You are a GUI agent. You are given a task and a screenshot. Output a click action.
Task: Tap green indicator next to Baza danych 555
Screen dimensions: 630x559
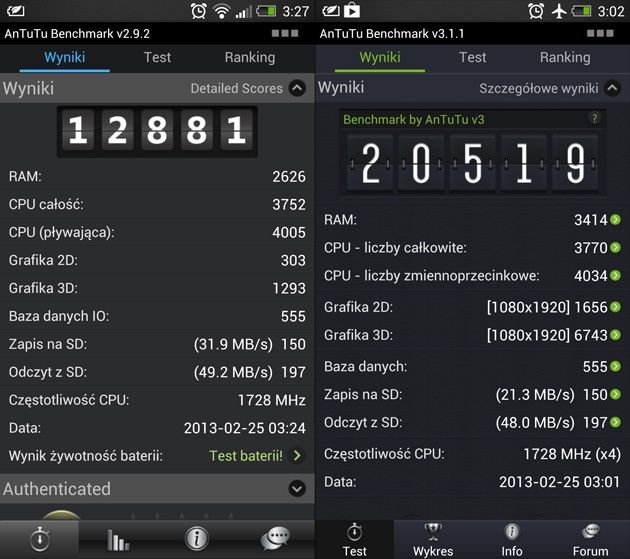tap(615, 366)
